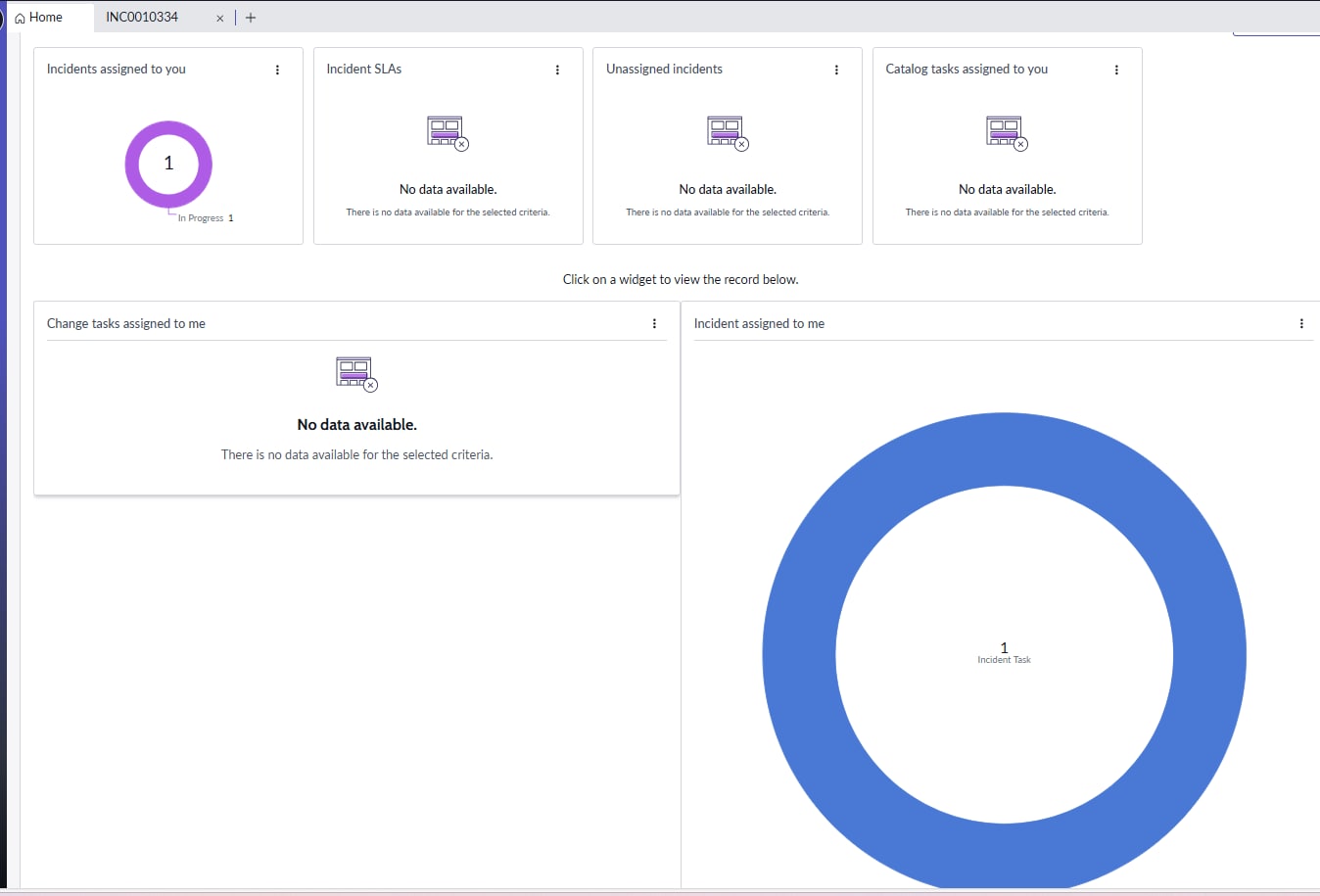Click the Unassigned incidents widget title

click(x=664, y=70)
